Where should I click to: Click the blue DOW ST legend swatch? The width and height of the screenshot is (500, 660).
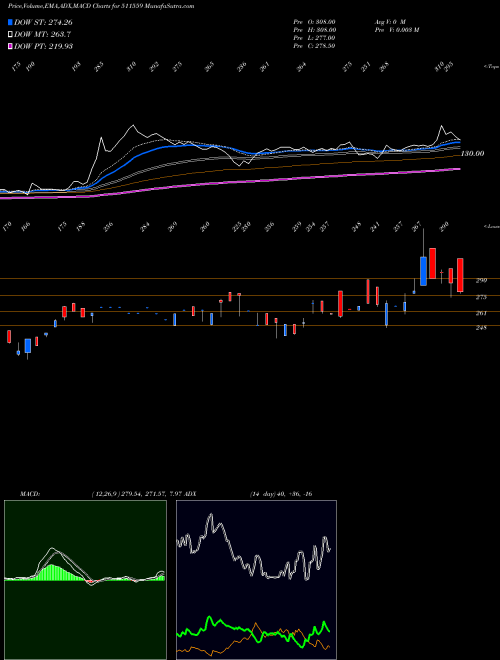point(10,22)
